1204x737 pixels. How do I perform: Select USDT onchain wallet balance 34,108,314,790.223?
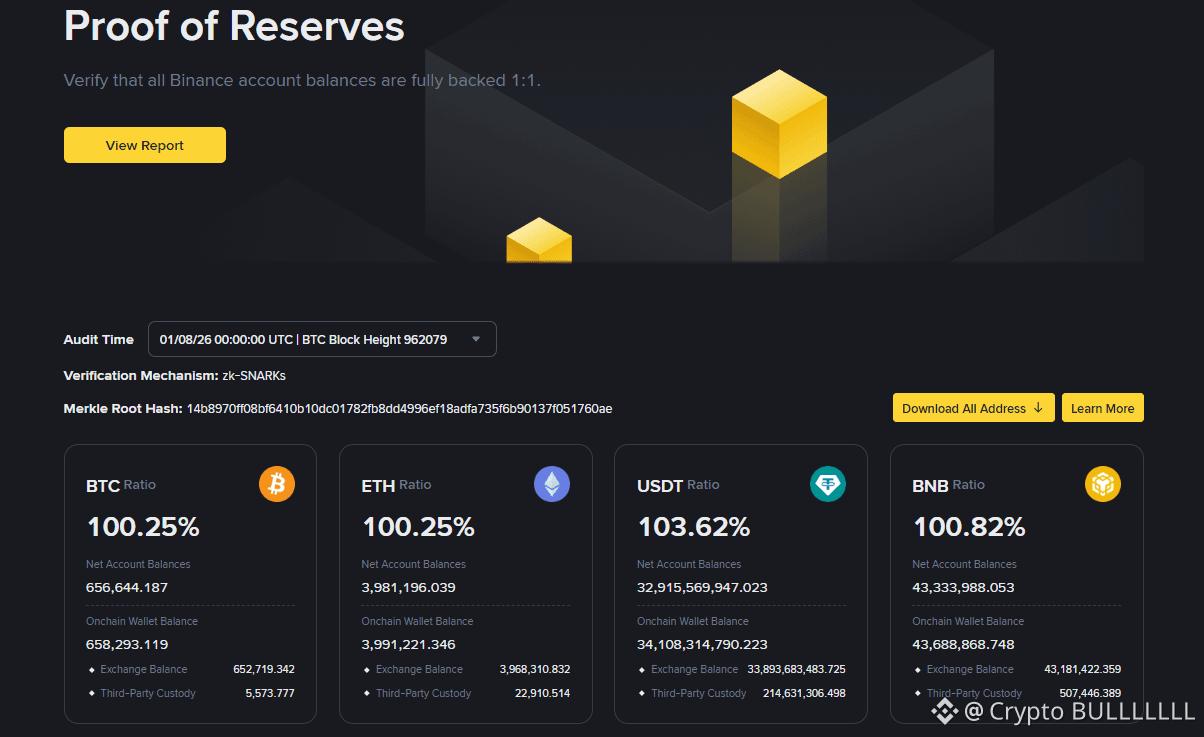pos(702,644)
